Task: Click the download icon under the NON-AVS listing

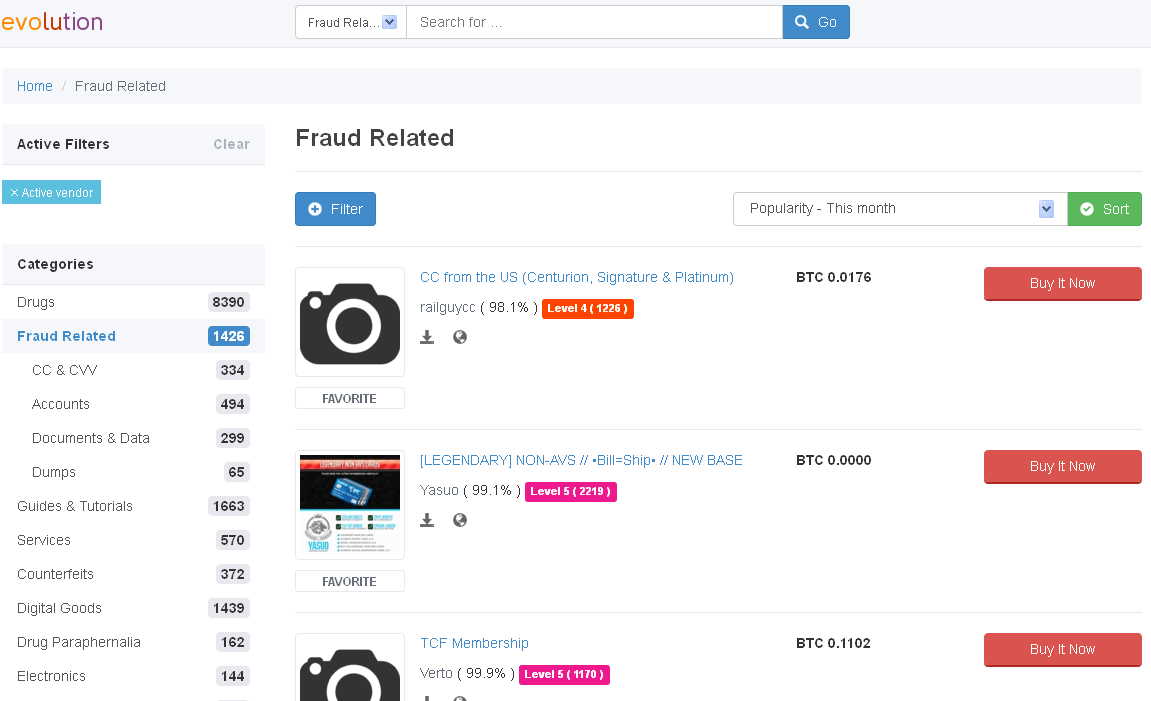Action: pos(427,520)
